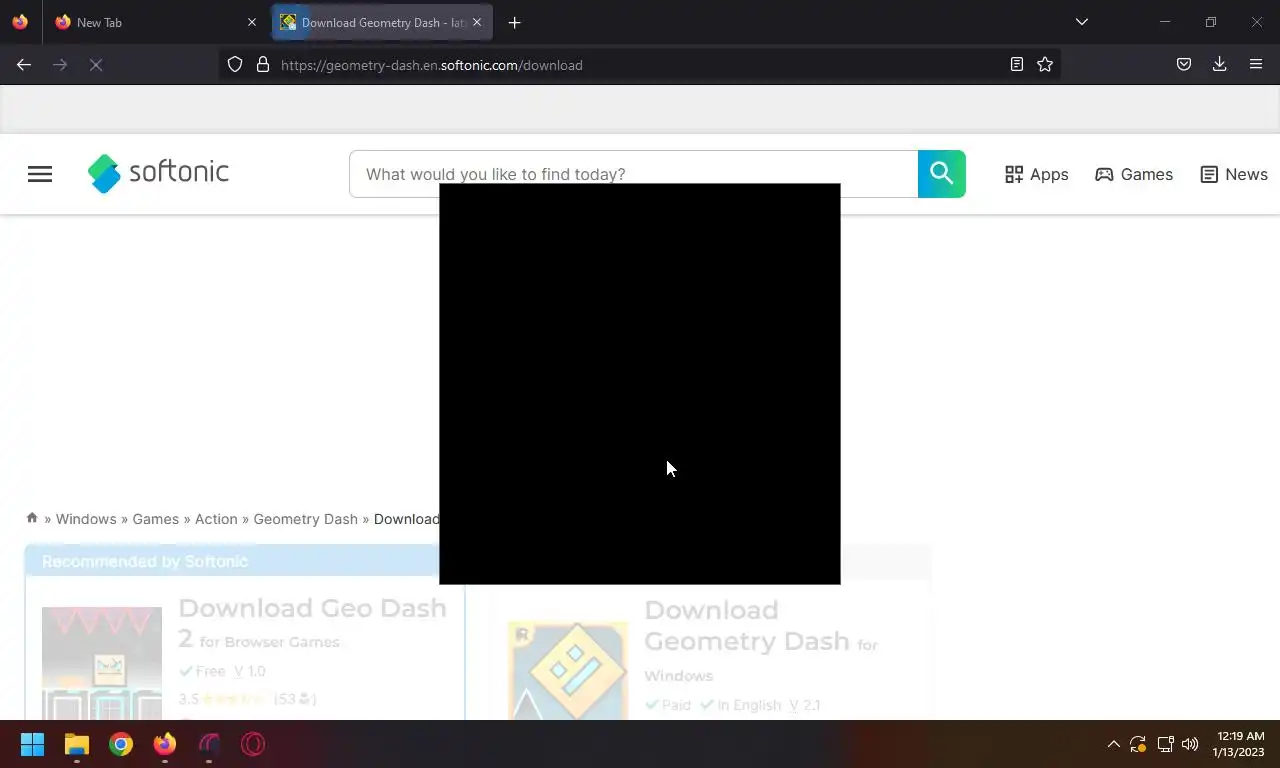The width and height of the screenshot is (1280, 768).
Task: Save page to Pocket
Action: pos(1184,65)
